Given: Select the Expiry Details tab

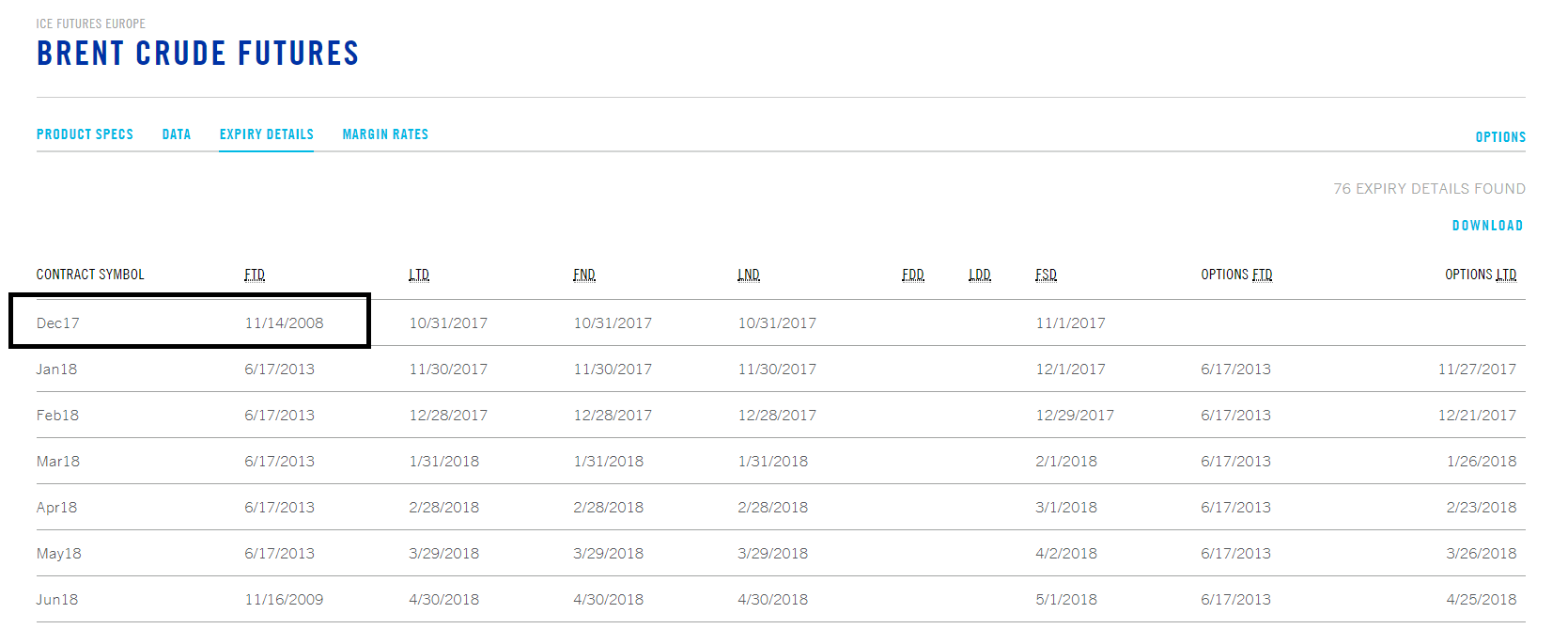Looking at the screenshot, I should point(267,134).
